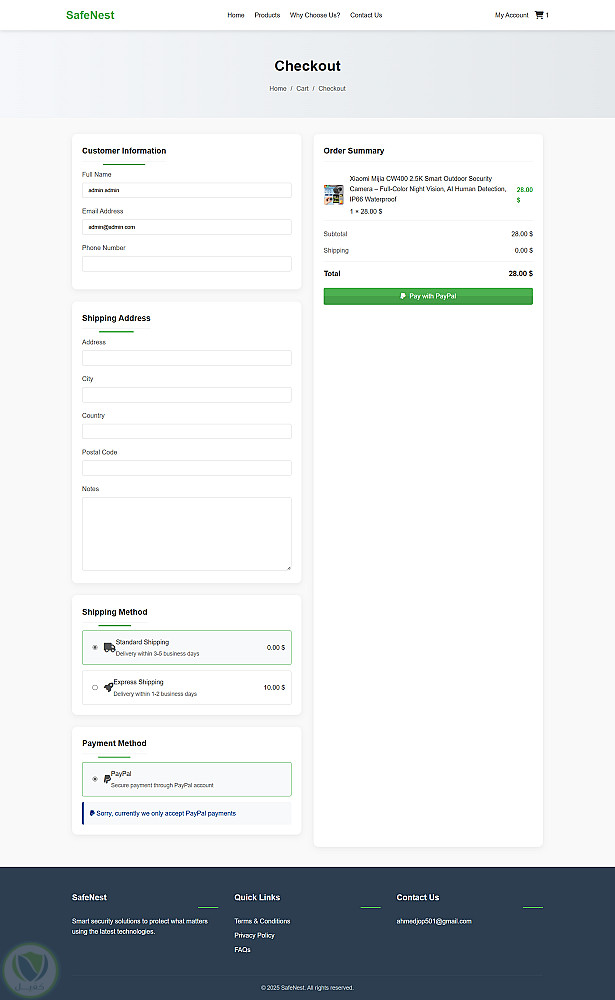Image resolution: width=615 pixels, height=1000 pixels.
Task: Click the PayPal logo in Payment Method
Action: [x=106, y=778]
